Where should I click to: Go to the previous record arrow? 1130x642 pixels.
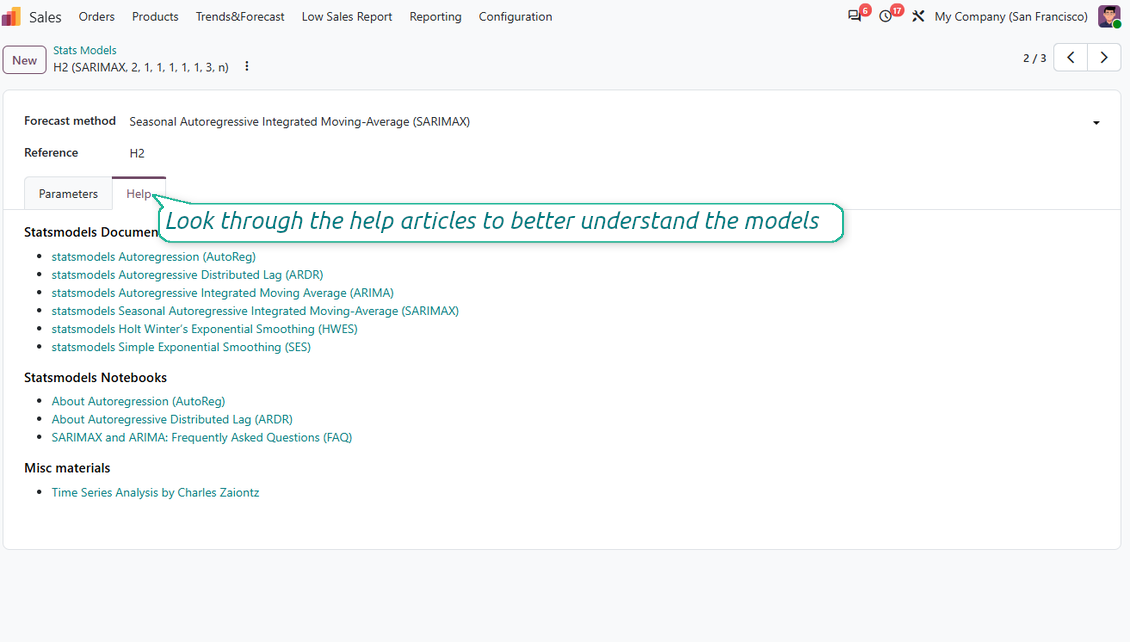tap(1071, 58)
